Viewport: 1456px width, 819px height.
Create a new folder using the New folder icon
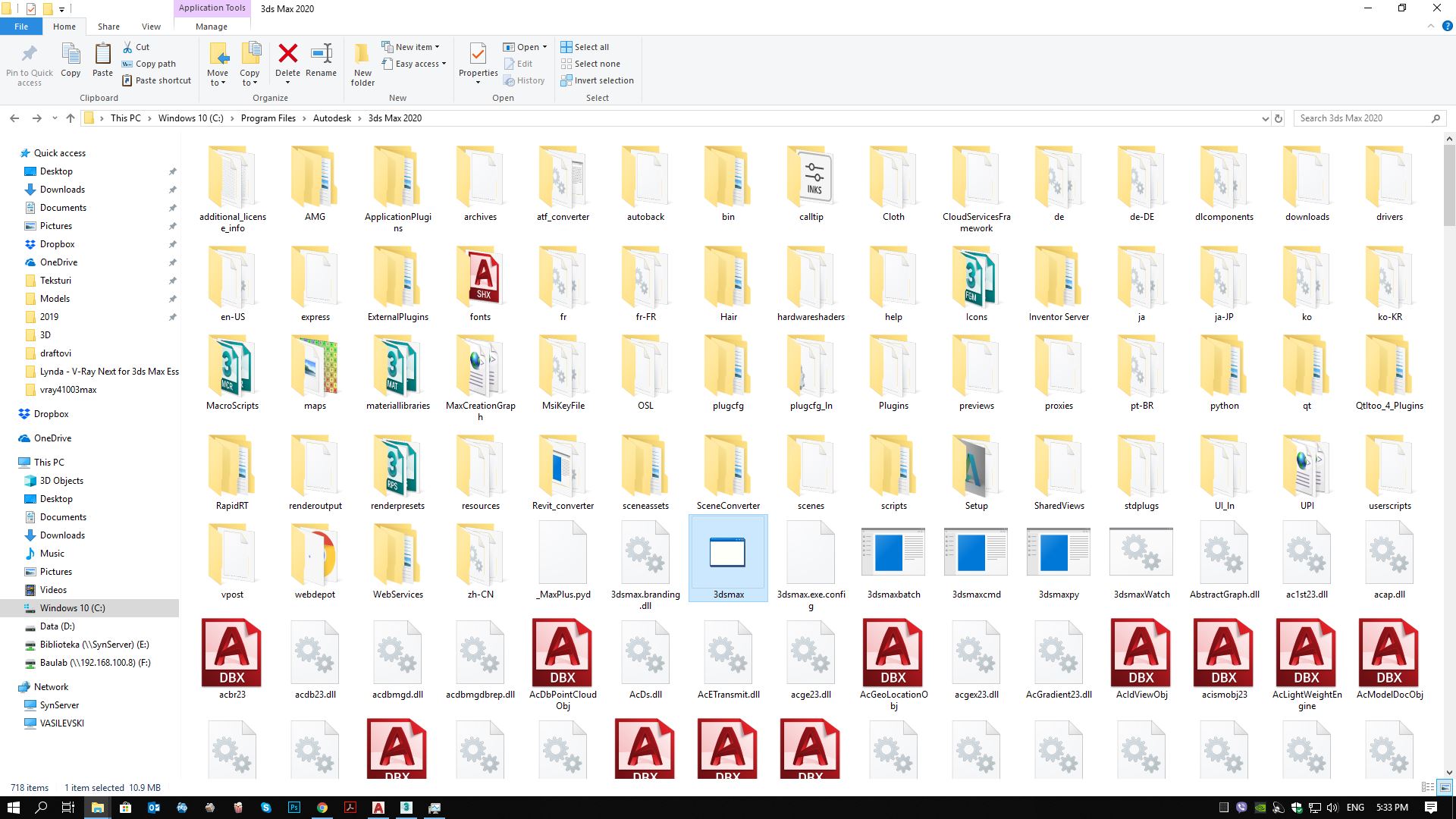362,64
